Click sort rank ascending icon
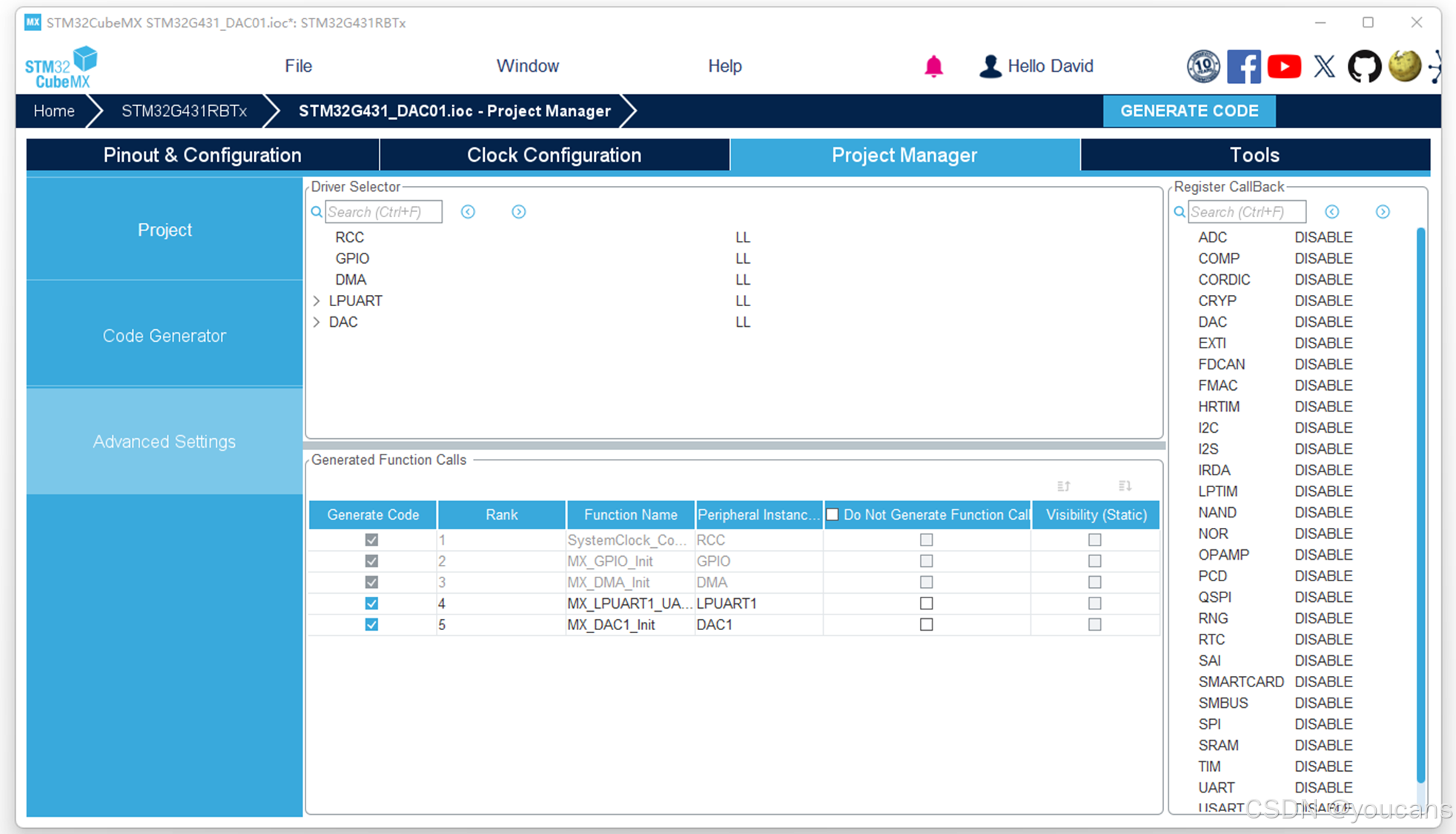Viewport: 1456px width, 834px height. (x=1064, y=486)
